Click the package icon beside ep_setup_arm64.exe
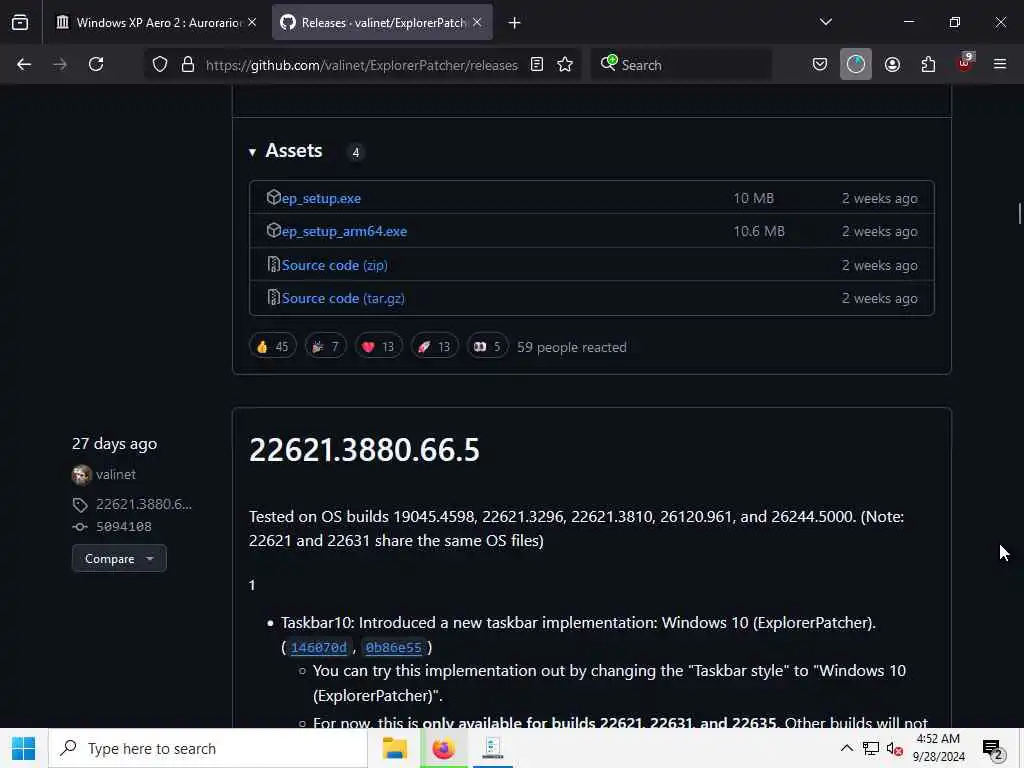Image resolution: width=1024 pixels, height=768 pixels. pos(274,231)
